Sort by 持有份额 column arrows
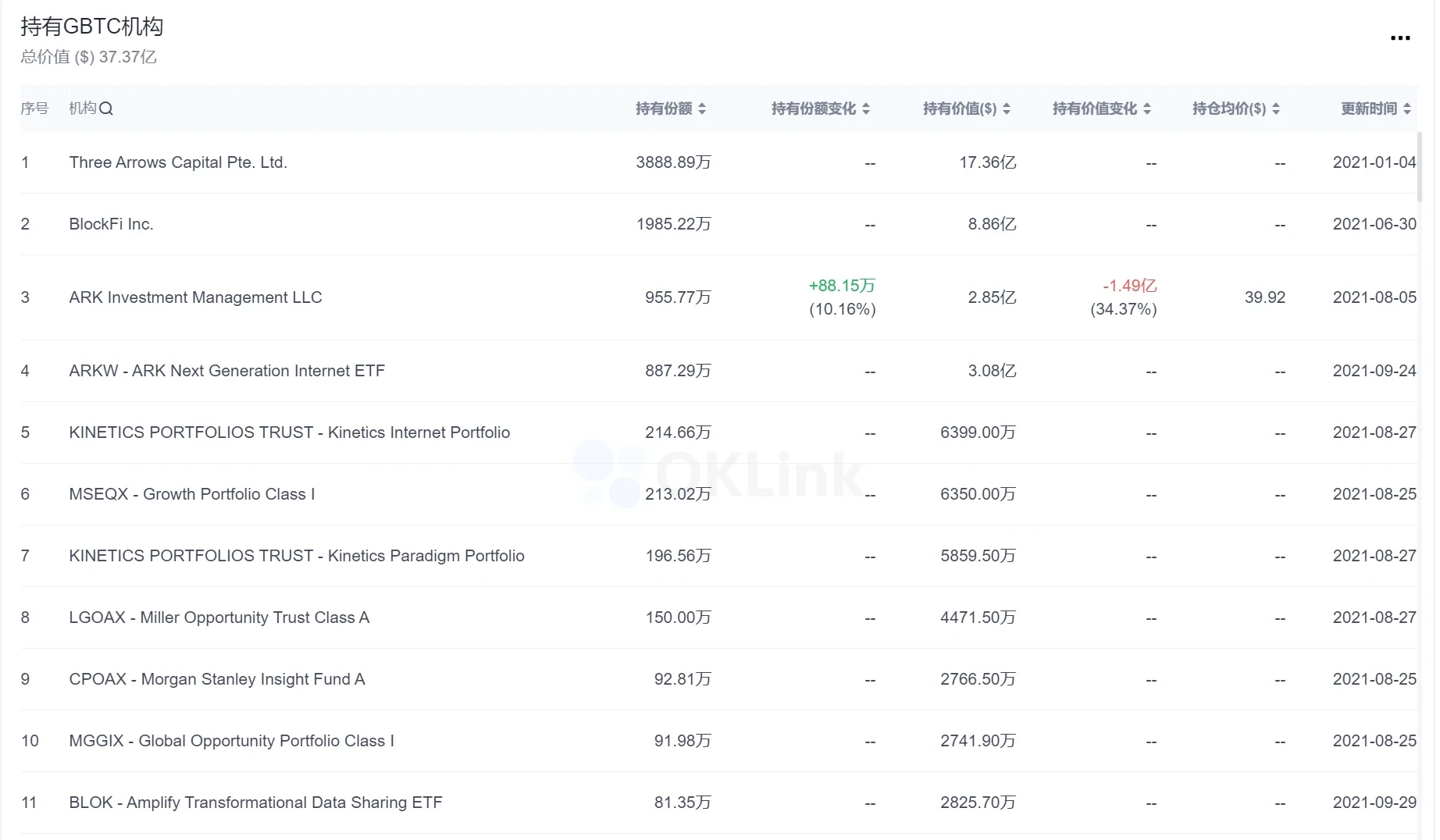 point(702,109)
